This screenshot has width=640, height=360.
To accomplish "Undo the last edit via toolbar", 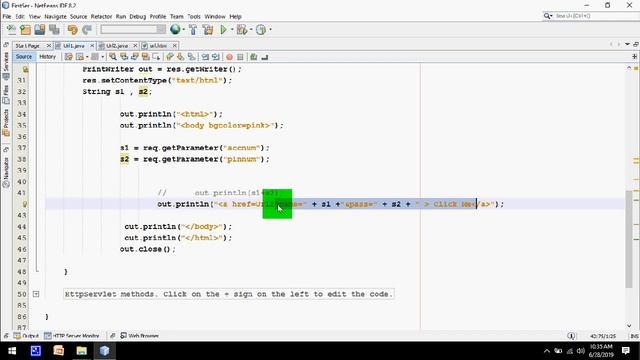I will pyautogui.click(x=73, y=29).
